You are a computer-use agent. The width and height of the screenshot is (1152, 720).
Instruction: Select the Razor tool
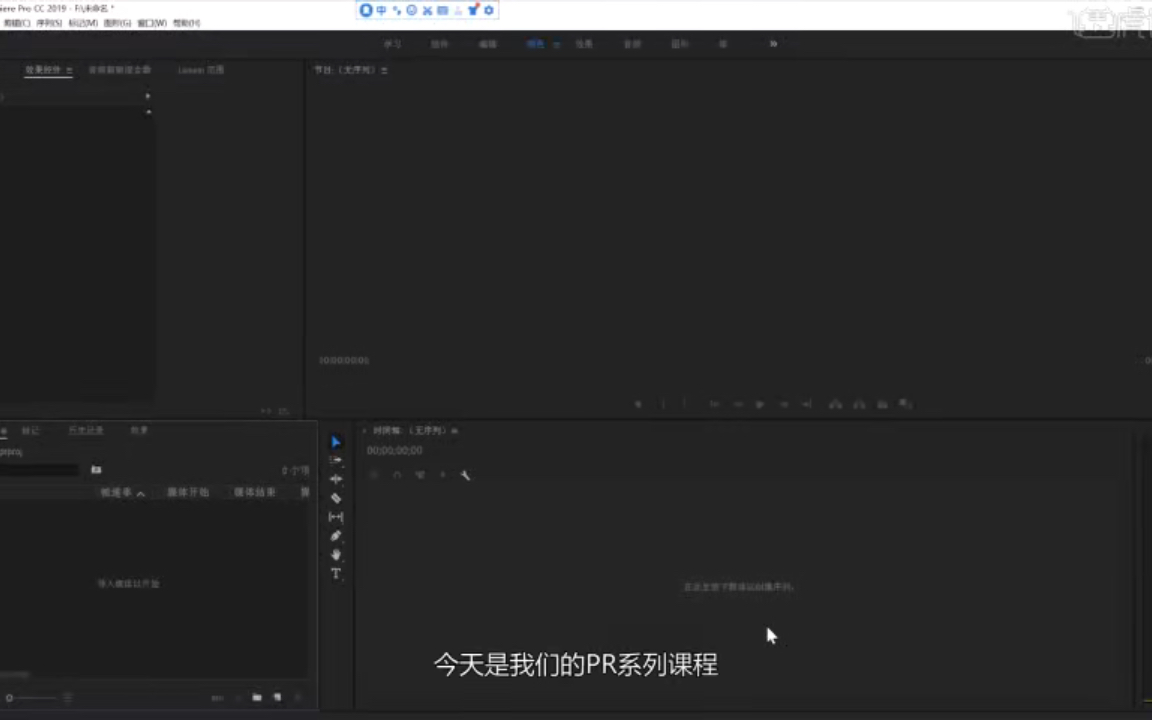click(x=335, y=498)
